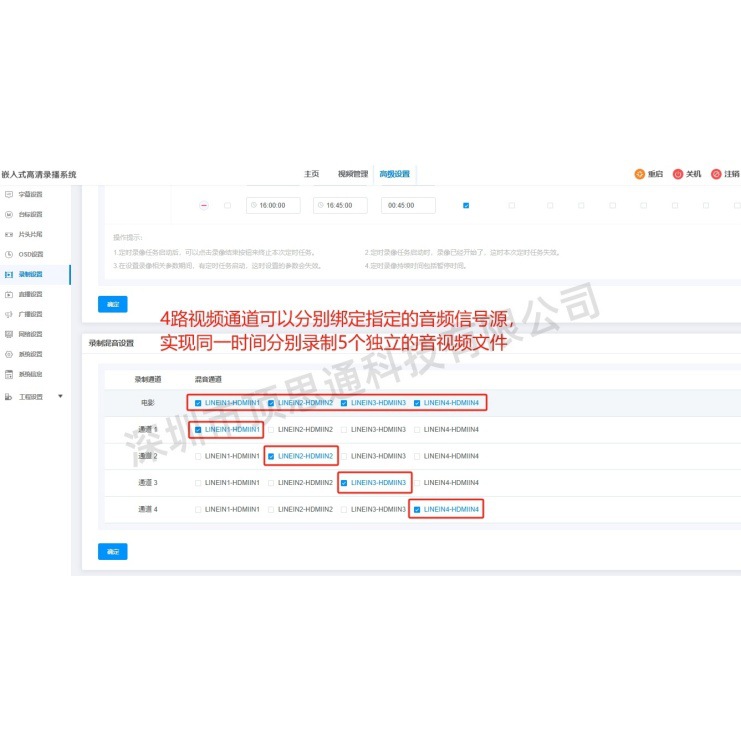This screenshot has height=741, width=741.
Task: Click the red 关机 power icon
Action: pyautogui.click(x=677, y=174)
